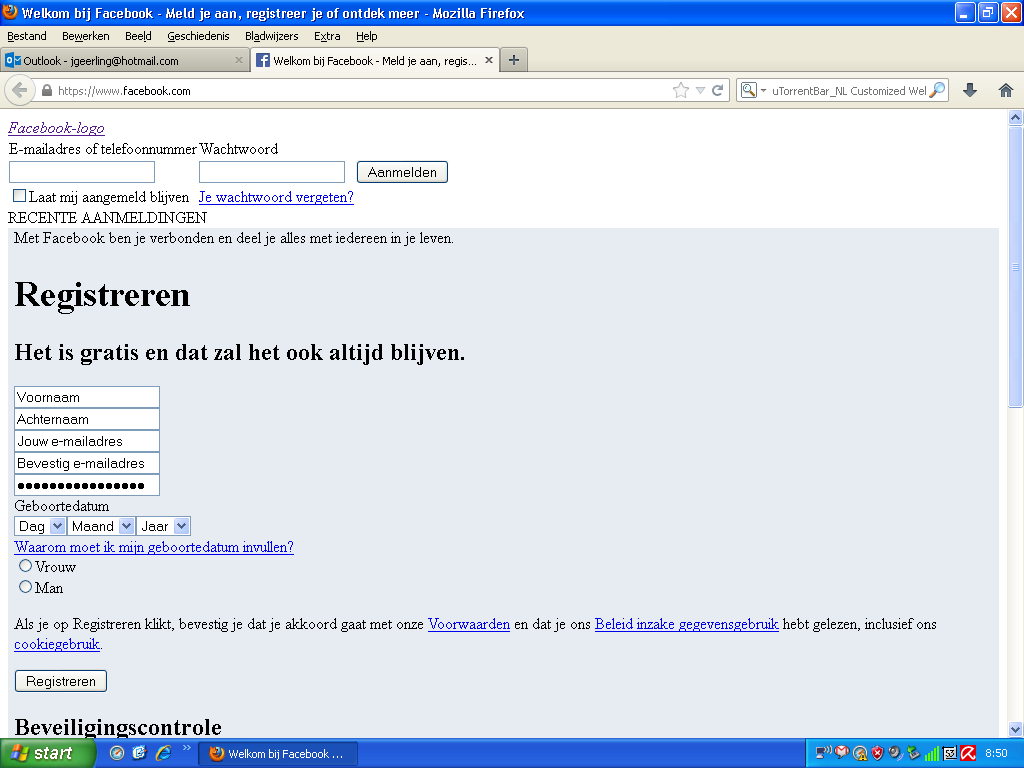The width and height of the screenshot is (1024, 768).
Task: Open the Extra menu
Action: (327, 36)
